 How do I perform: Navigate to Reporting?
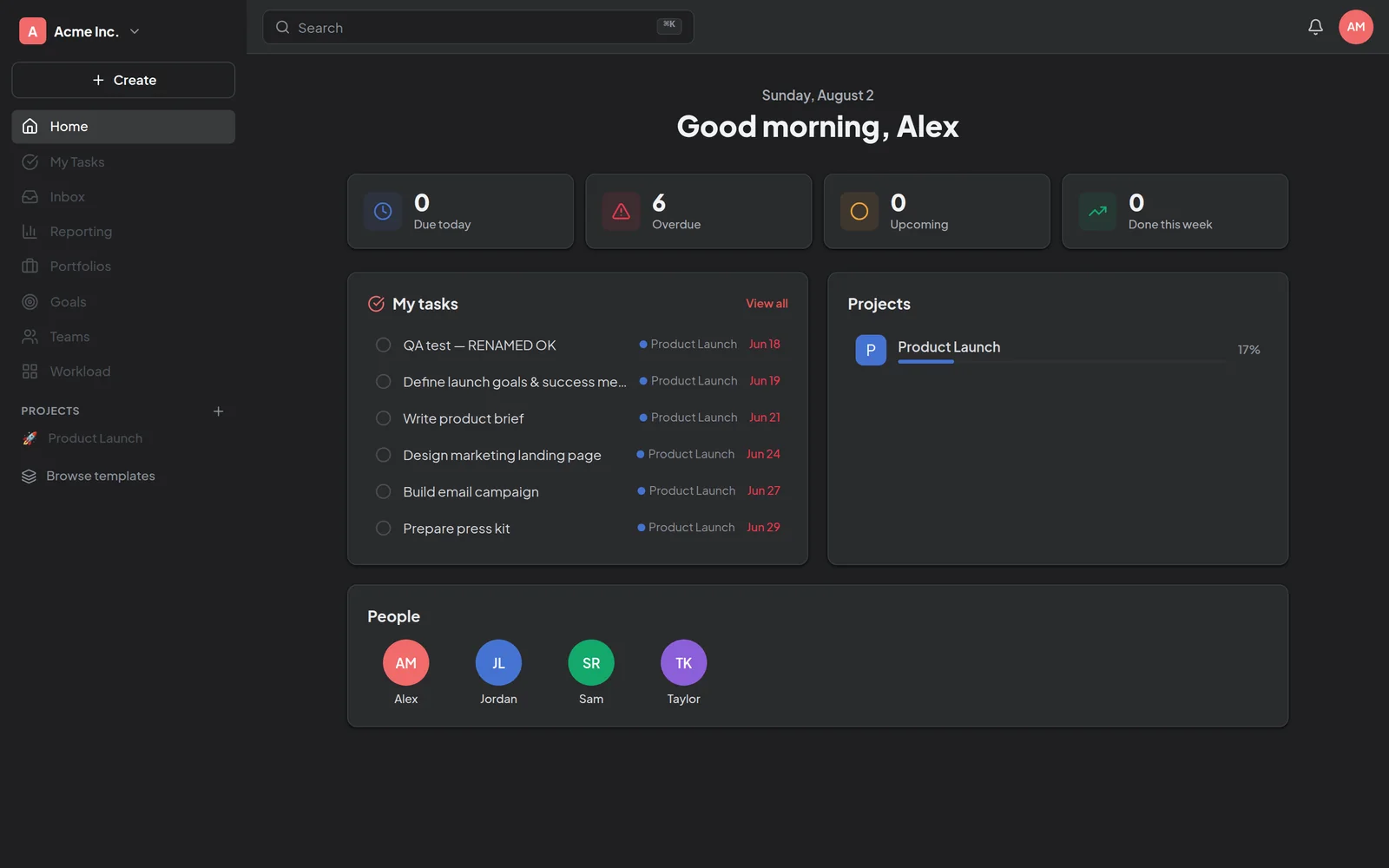coord(123,232)
